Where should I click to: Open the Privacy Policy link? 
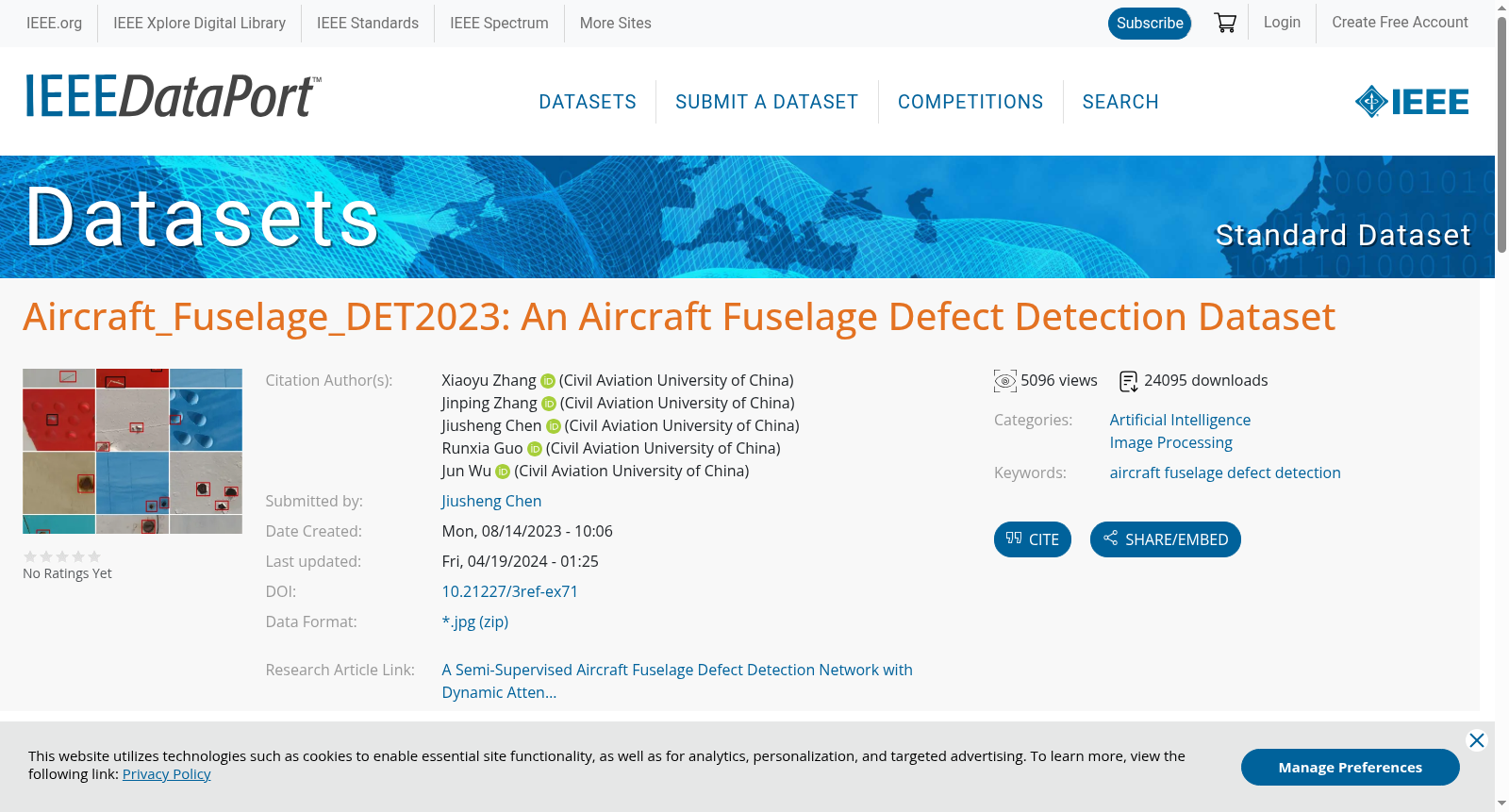[x=166, y=774]
